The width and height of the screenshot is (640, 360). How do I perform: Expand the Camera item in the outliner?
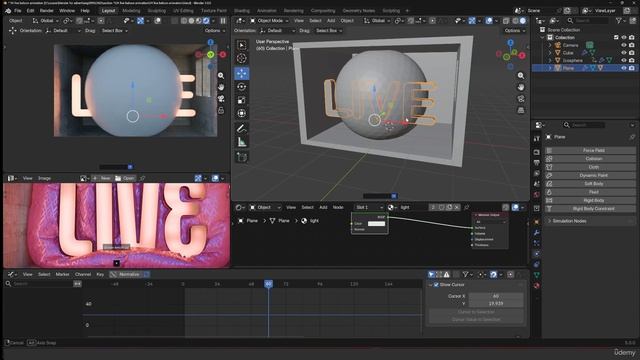[550, 45]
